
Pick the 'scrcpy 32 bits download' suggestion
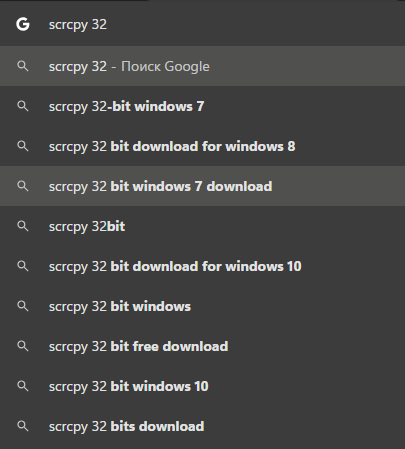click(x=202, y=426)
